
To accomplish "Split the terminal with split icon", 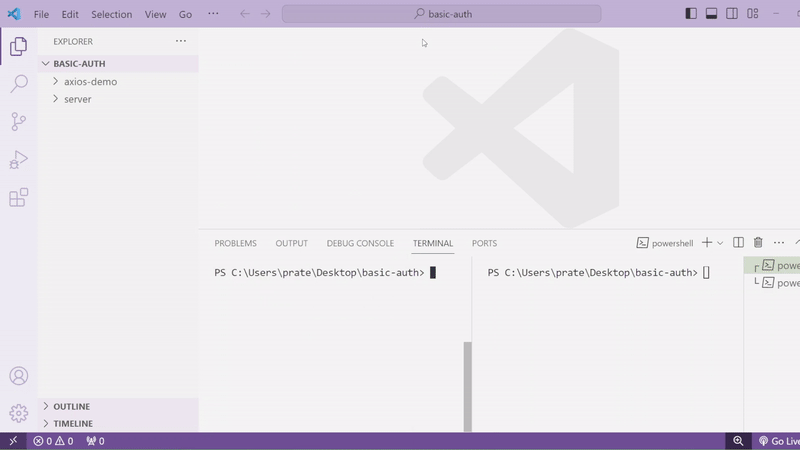I will (738, 243).
